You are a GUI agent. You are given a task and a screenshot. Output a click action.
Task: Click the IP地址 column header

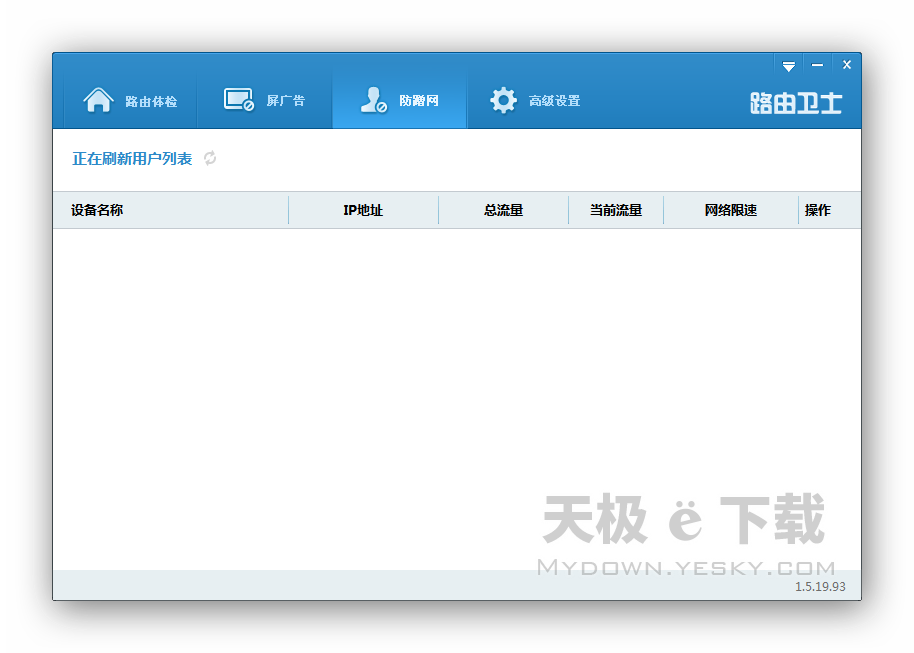tap(363, 210)
